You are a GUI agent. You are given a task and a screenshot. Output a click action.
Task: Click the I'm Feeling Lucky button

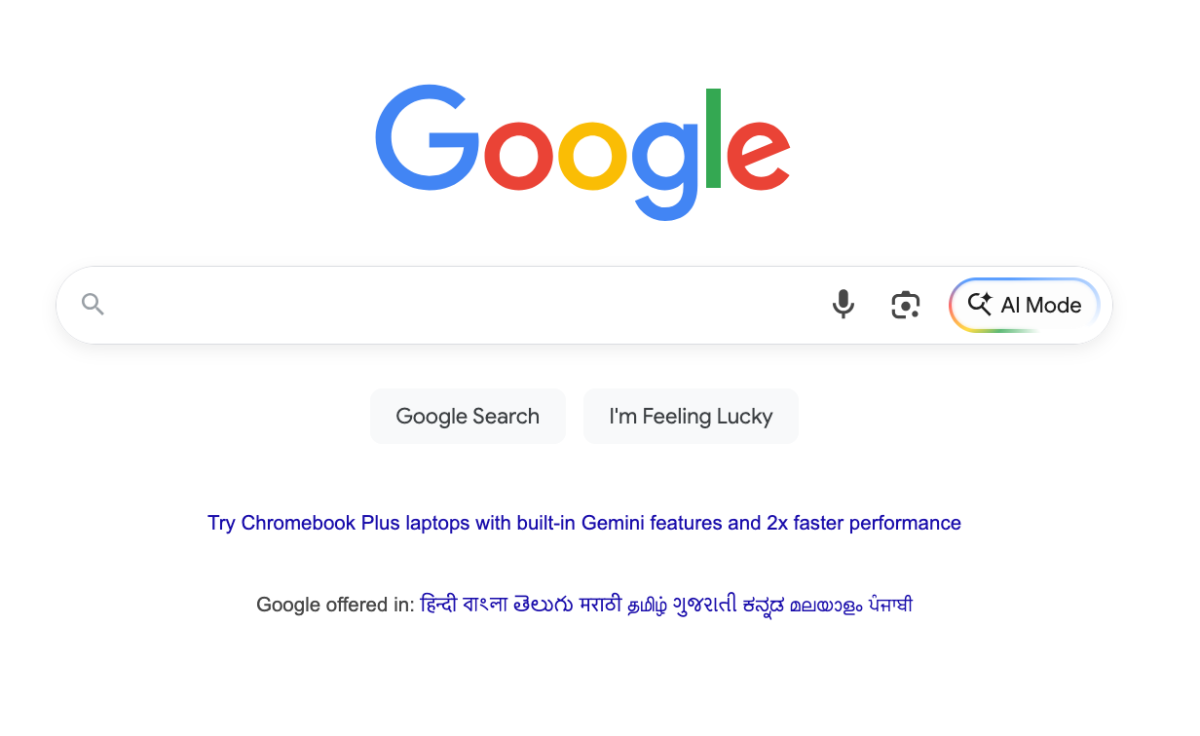tap(690, 416)
